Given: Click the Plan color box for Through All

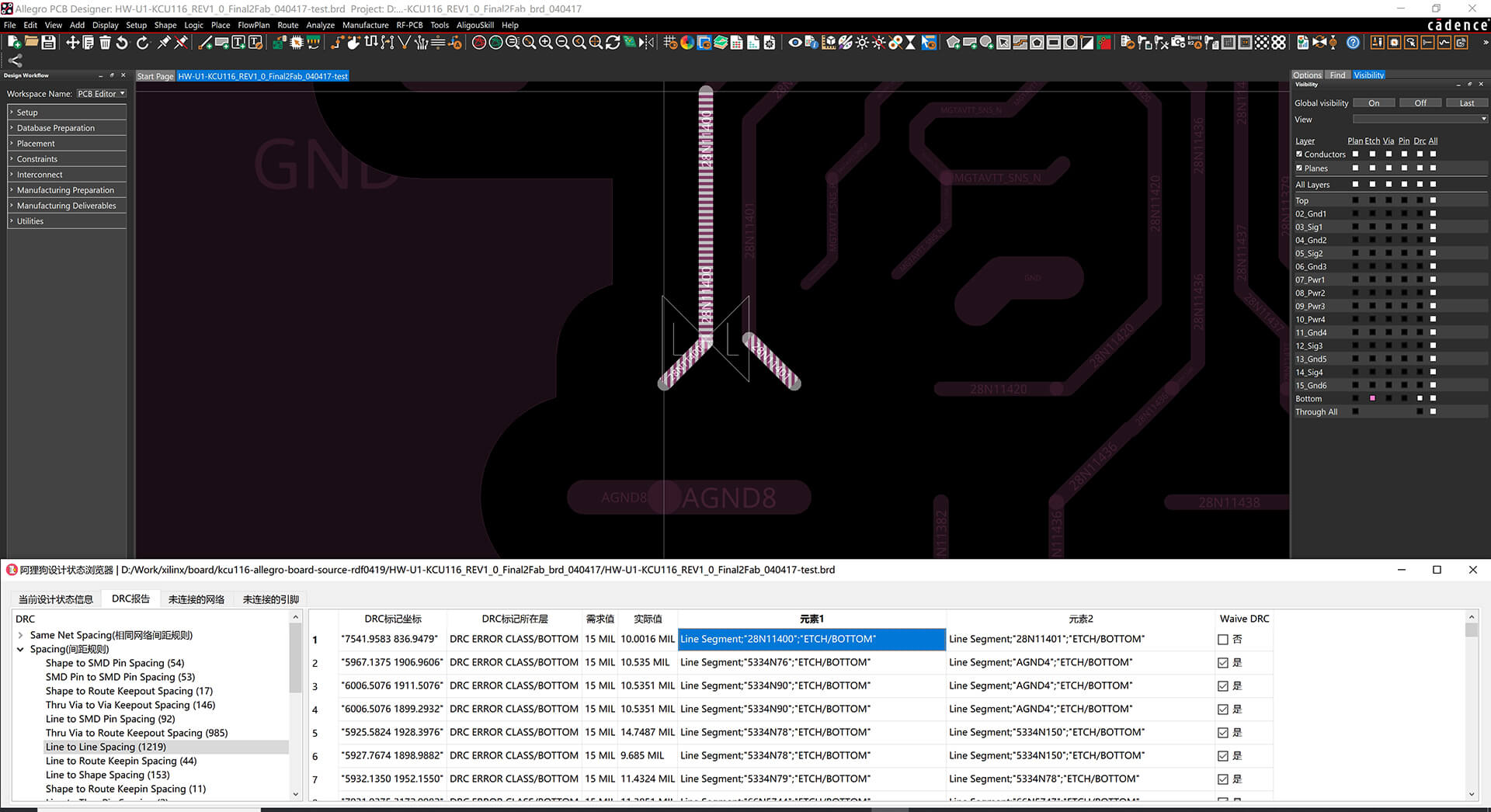Looking at the screenshot, I should click(x=1355, y=411).
